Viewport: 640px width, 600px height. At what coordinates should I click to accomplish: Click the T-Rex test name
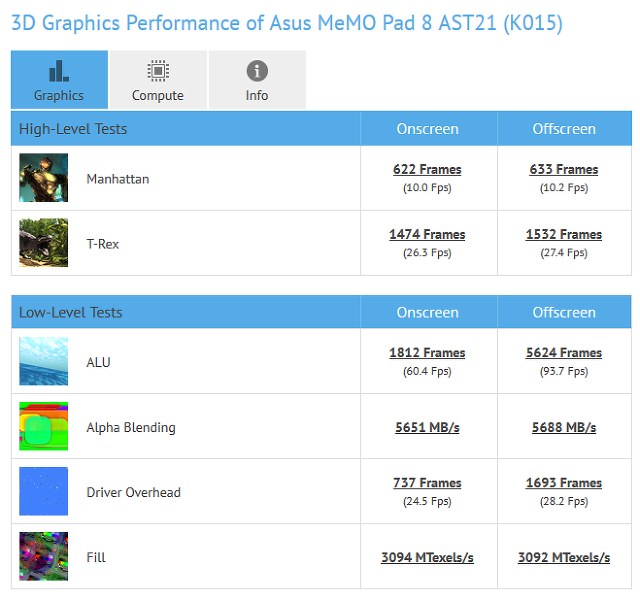pos(102,244)
